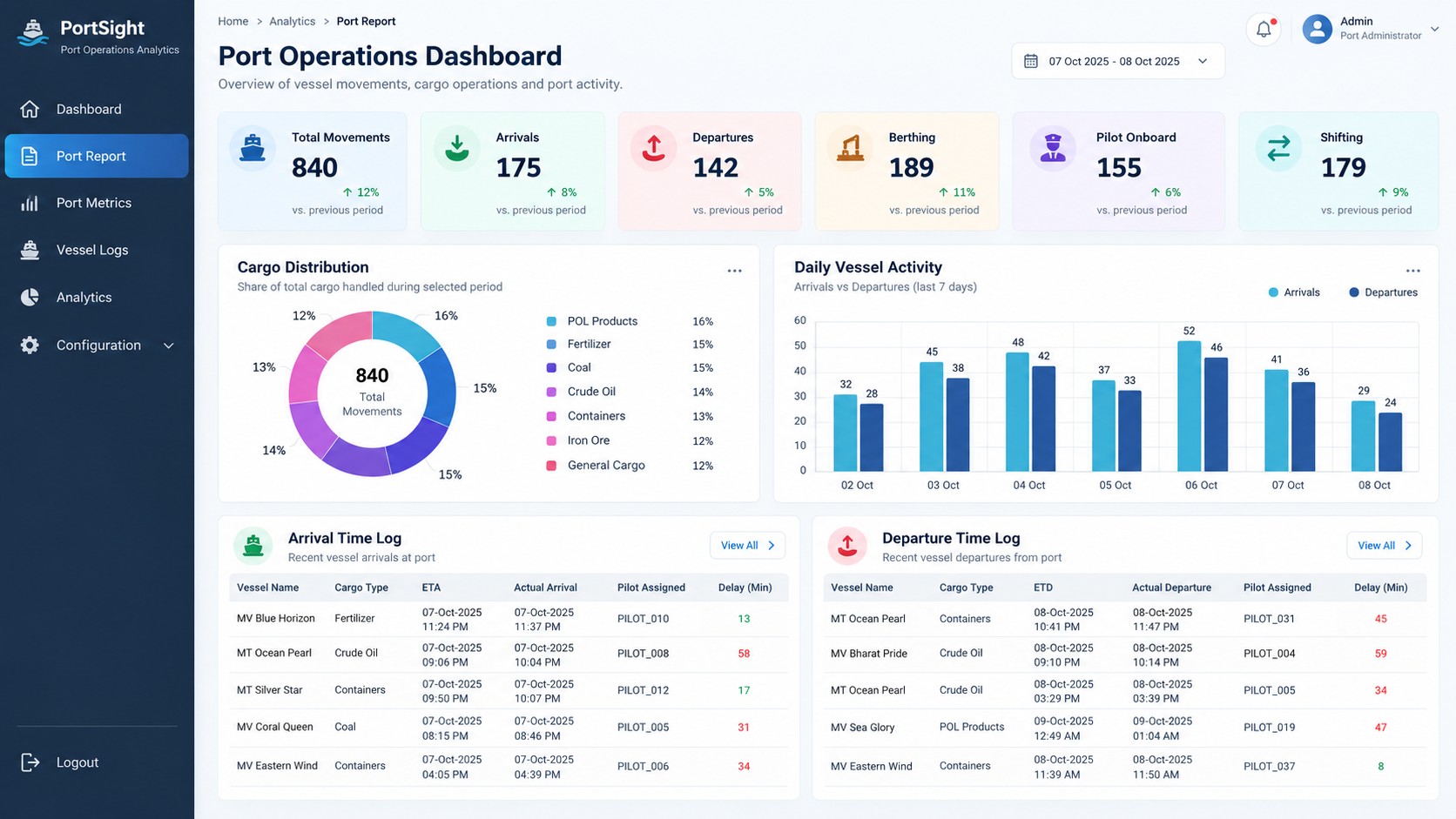Click the Total Movements ship icon
The image size is (1456, 819).
pyautogui.click(x=253, y=148)
